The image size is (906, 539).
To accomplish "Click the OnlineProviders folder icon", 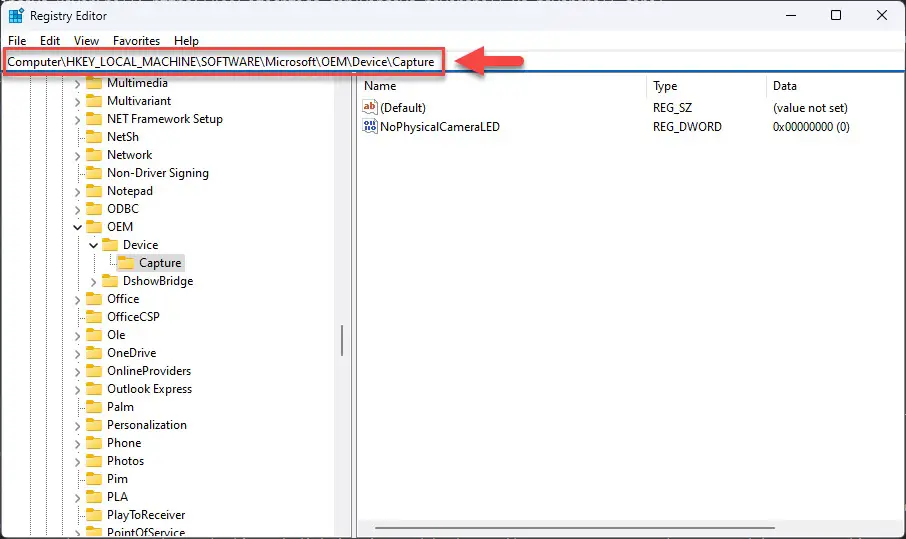I will tap(94, 371).
